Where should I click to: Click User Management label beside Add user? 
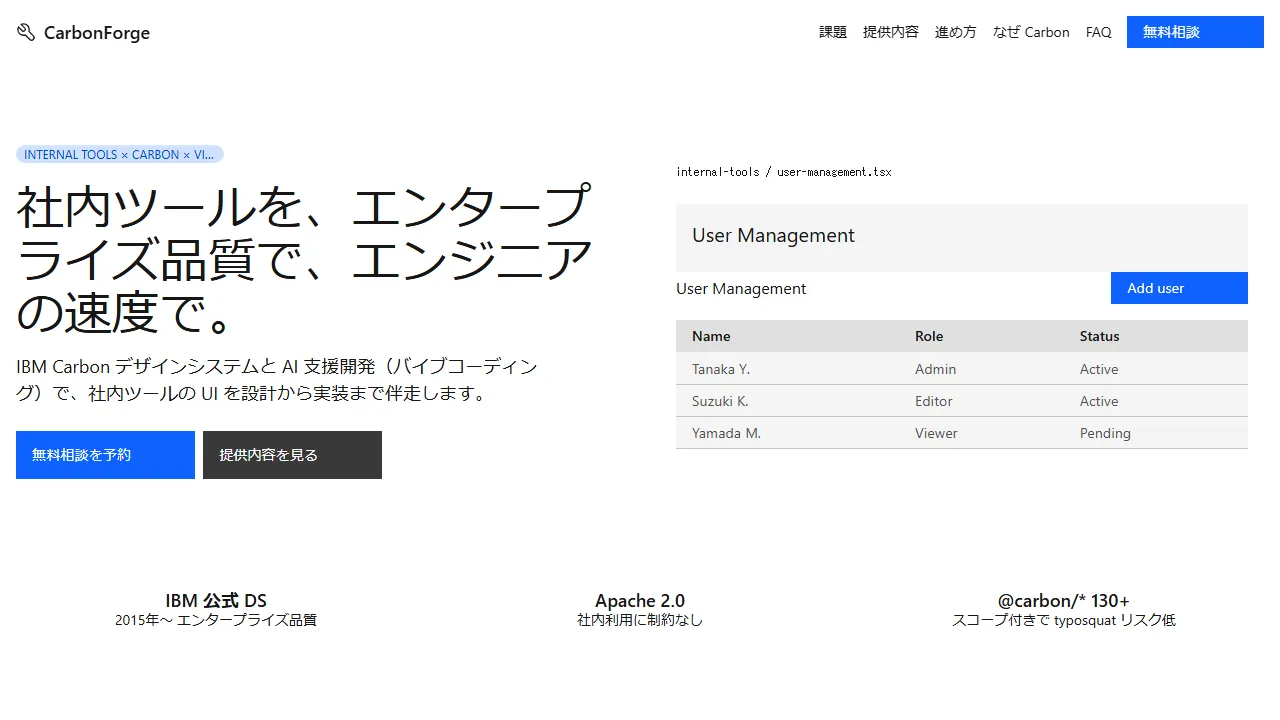point(741,288)
